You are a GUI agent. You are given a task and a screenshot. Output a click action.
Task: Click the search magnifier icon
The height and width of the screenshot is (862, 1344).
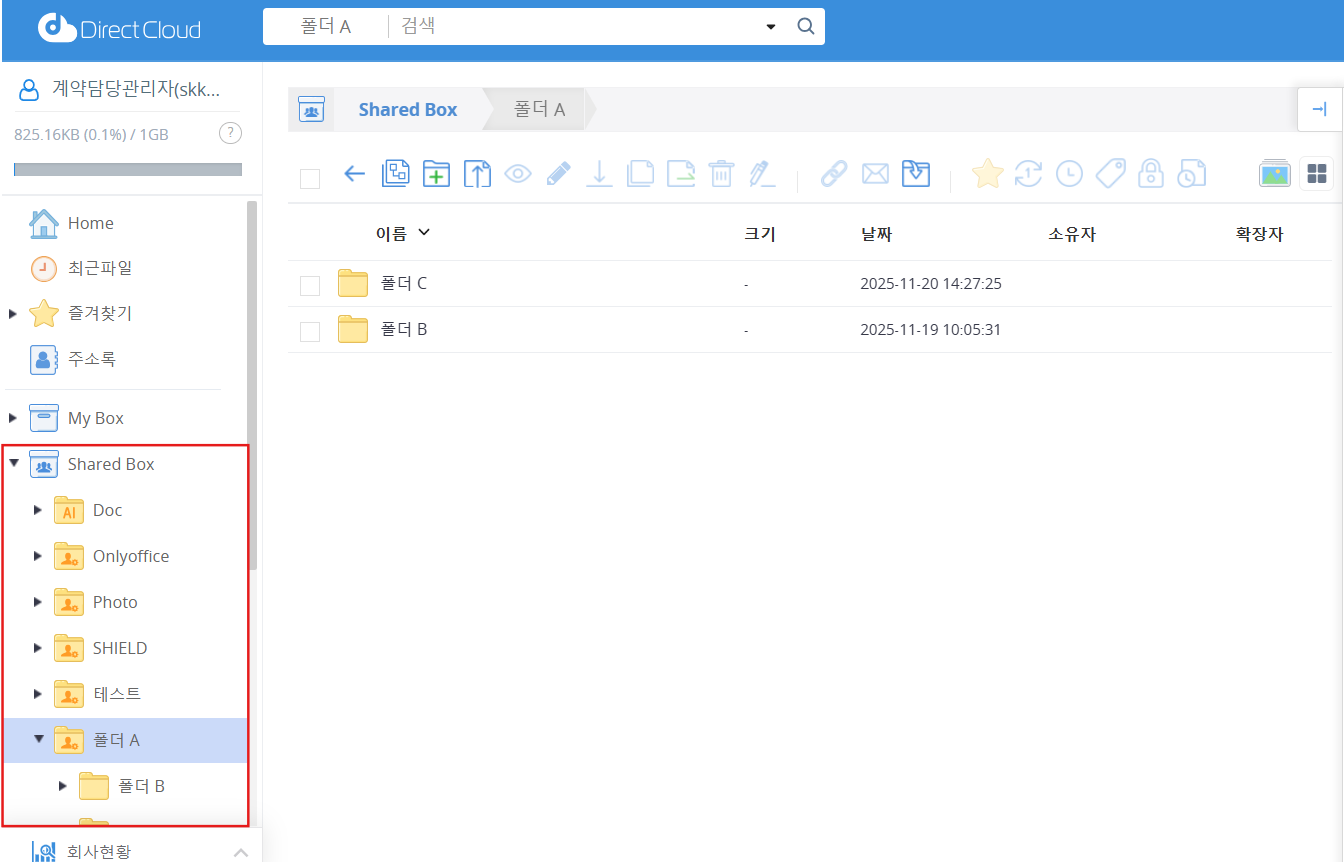coord(805,26)
